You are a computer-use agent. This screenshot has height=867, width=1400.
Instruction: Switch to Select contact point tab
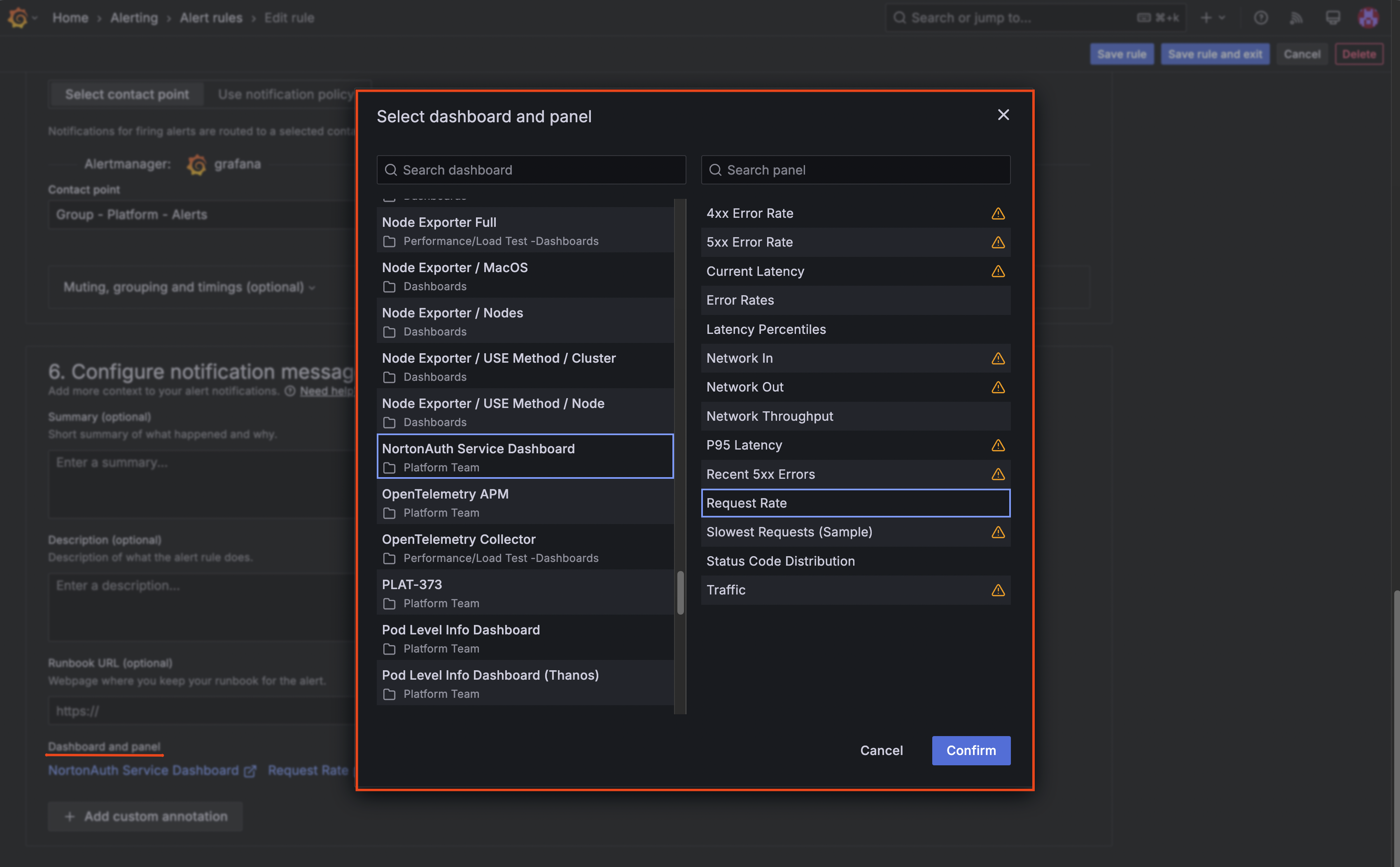127,94
